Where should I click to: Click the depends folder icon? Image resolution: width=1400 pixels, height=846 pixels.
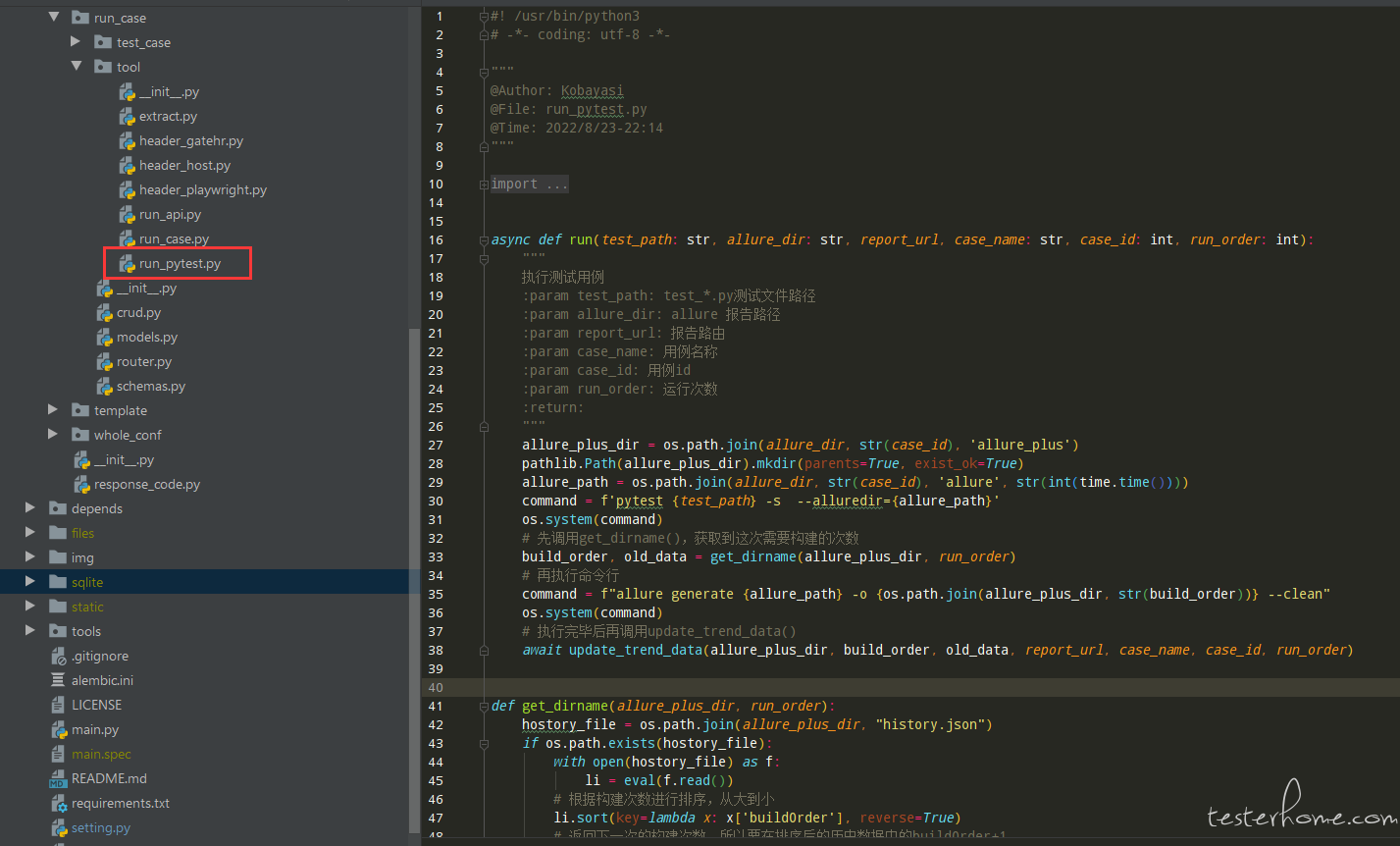click(58, 508)
